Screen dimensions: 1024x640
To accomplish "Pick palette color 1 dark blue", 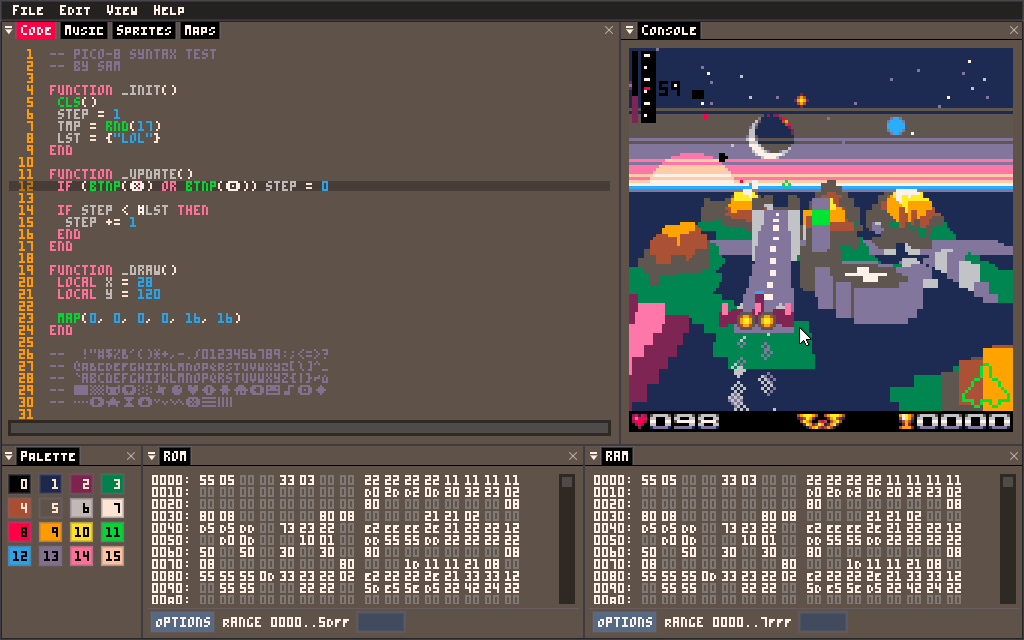I will coord(50,484).
